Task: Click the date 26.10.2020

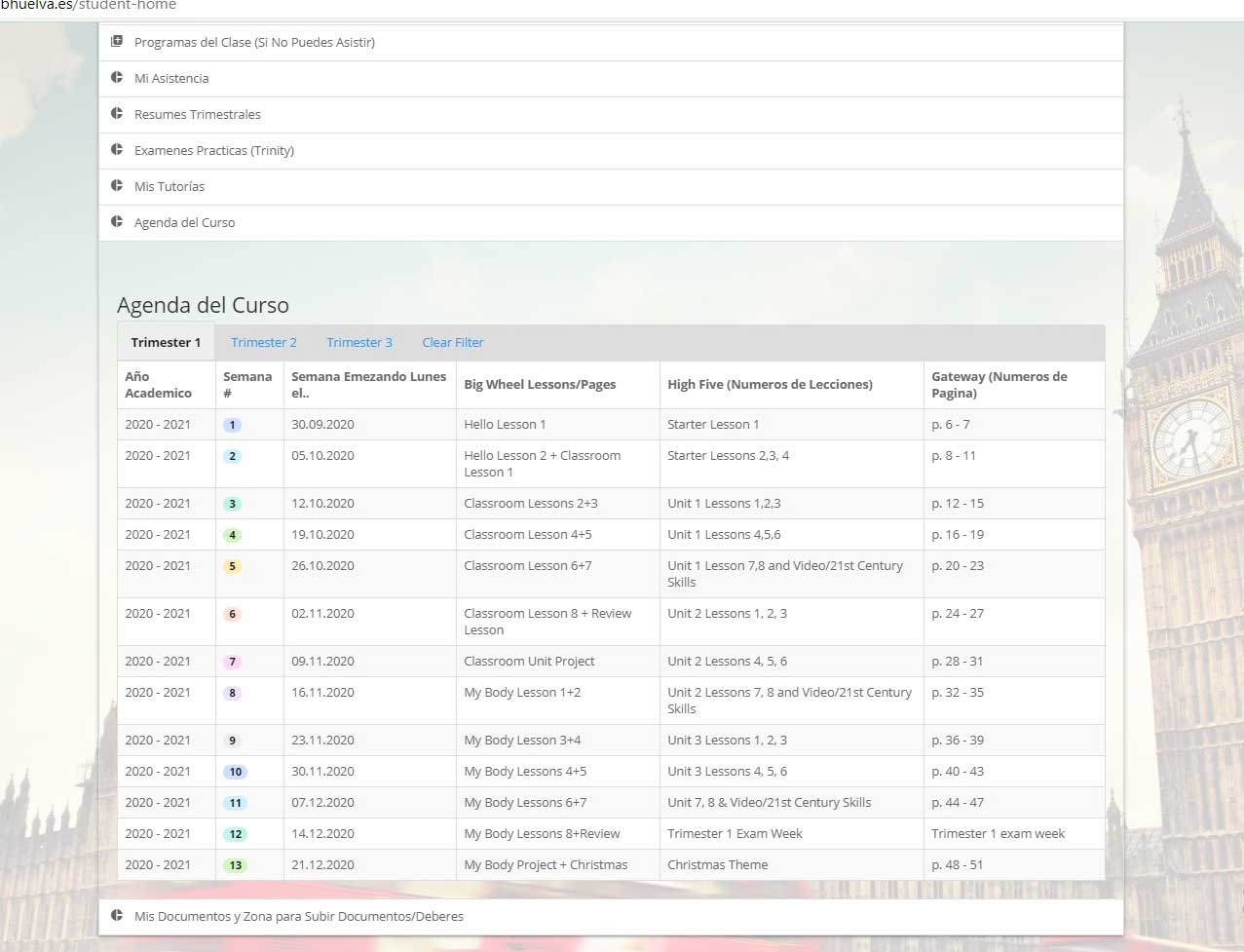Action: coord(322,566)
